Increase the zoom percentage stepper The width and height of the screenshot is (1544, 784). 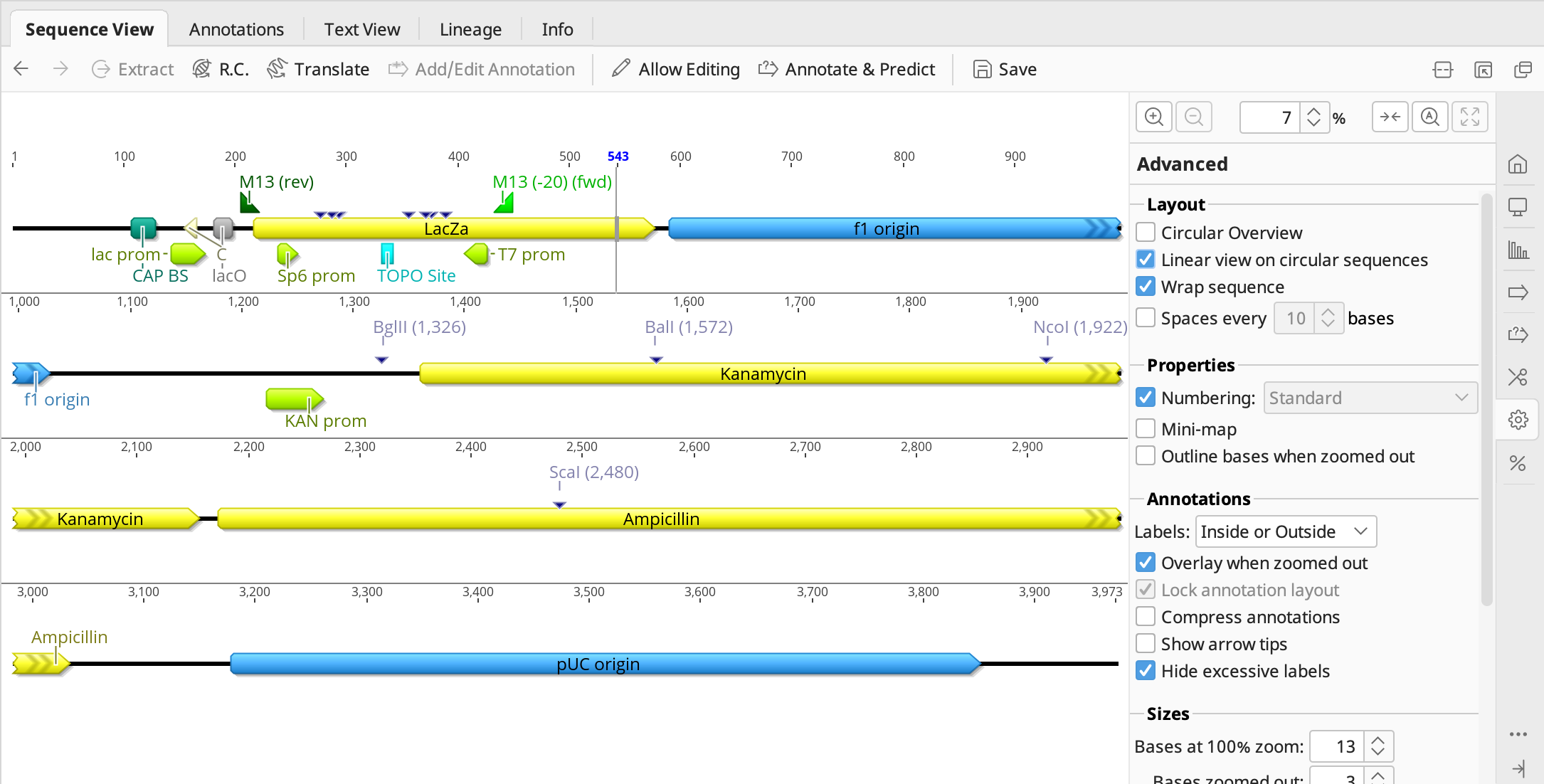coord(1314,111)
